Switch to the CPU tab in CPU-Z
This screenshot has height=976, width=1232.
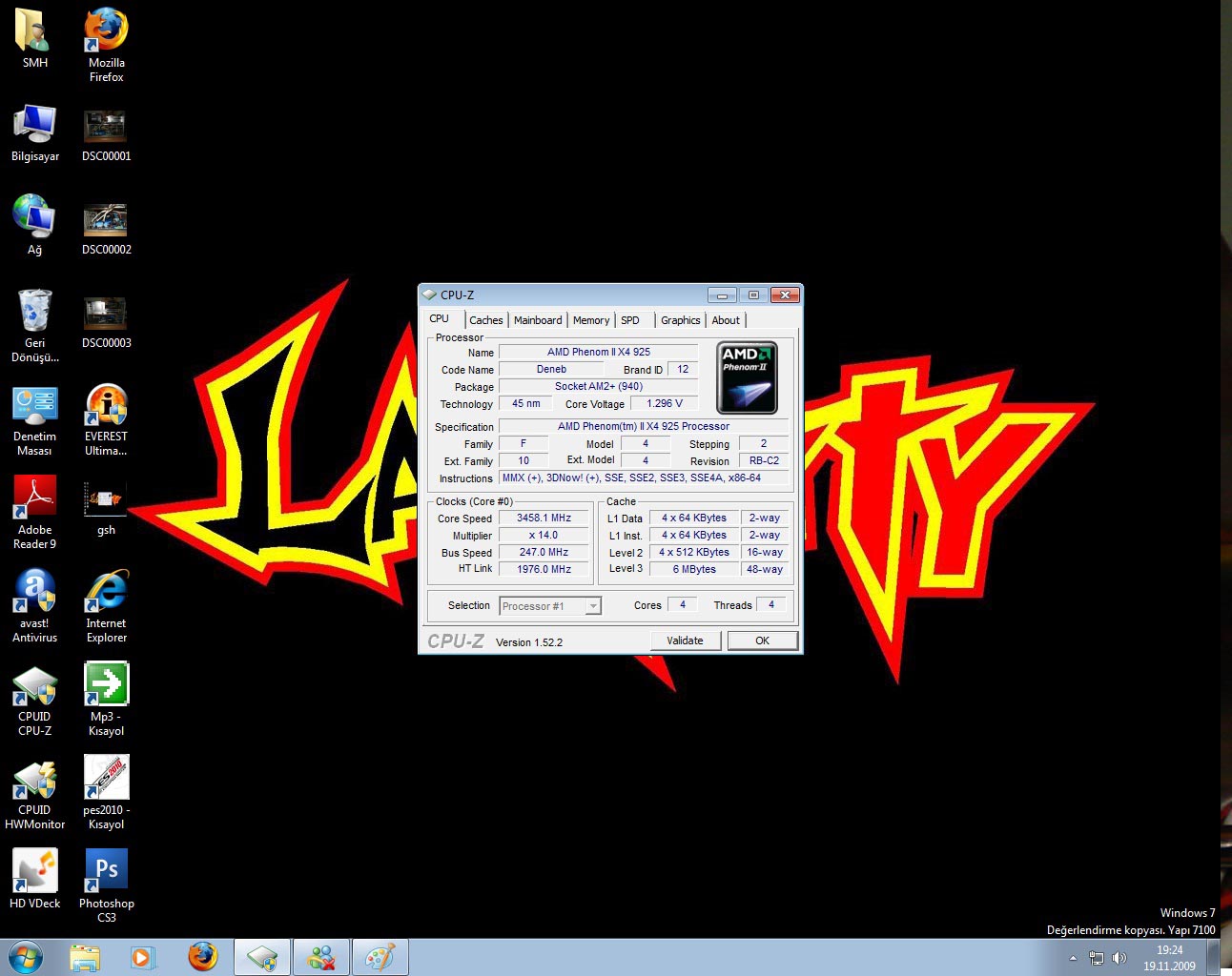pyautogui.click(x=440, y=318)
